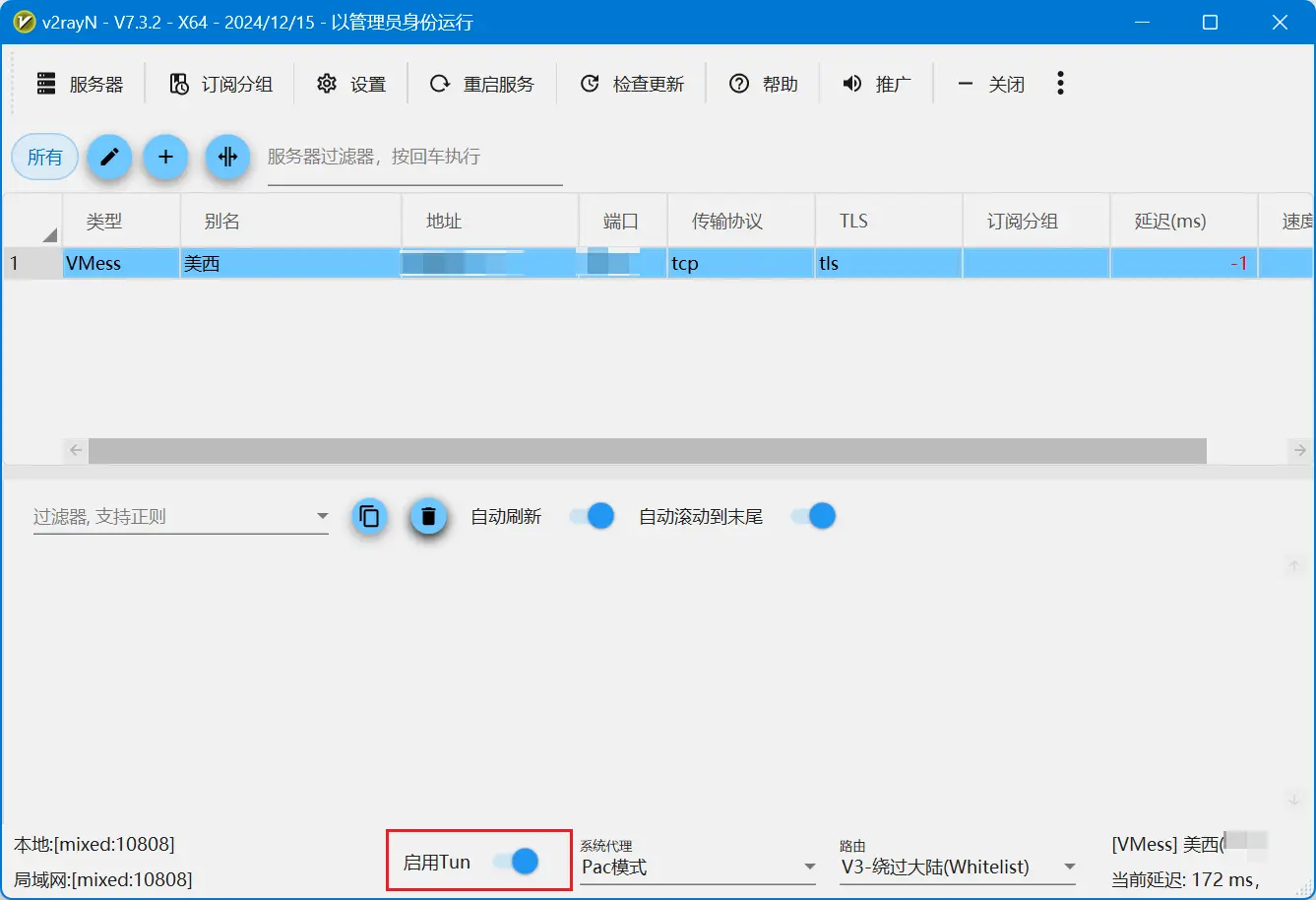Toggle the 启用Tun switch
1316x900 pixels.
click(x=517, y=862)
